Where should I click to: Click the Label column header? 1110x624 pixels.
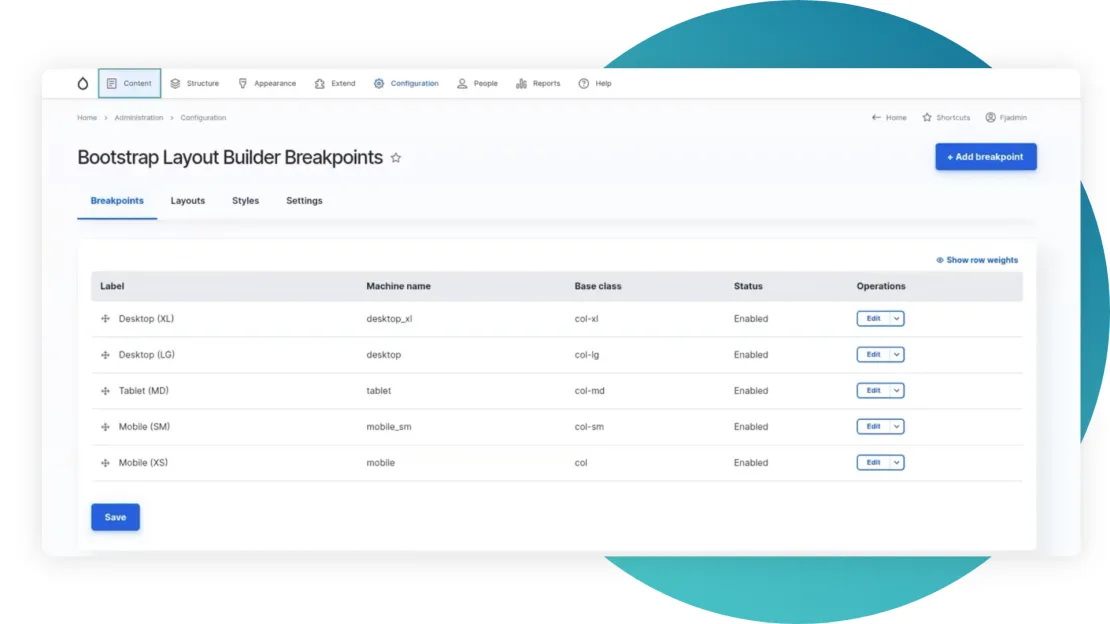pyautogui.click(x=112, y=286)
